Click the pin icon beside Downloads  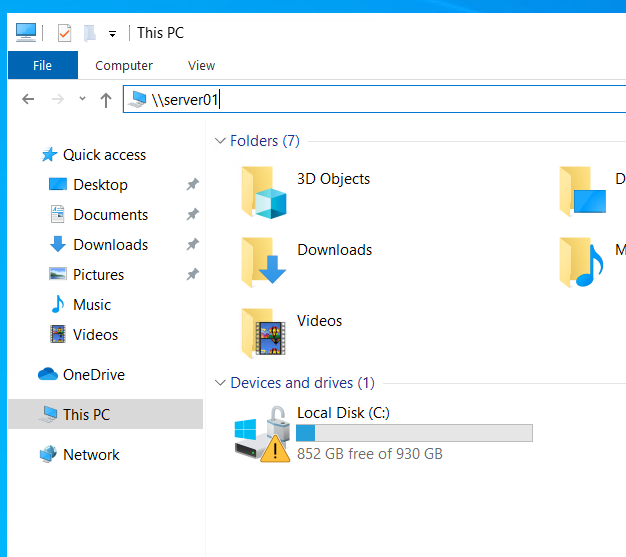[192, 244]
